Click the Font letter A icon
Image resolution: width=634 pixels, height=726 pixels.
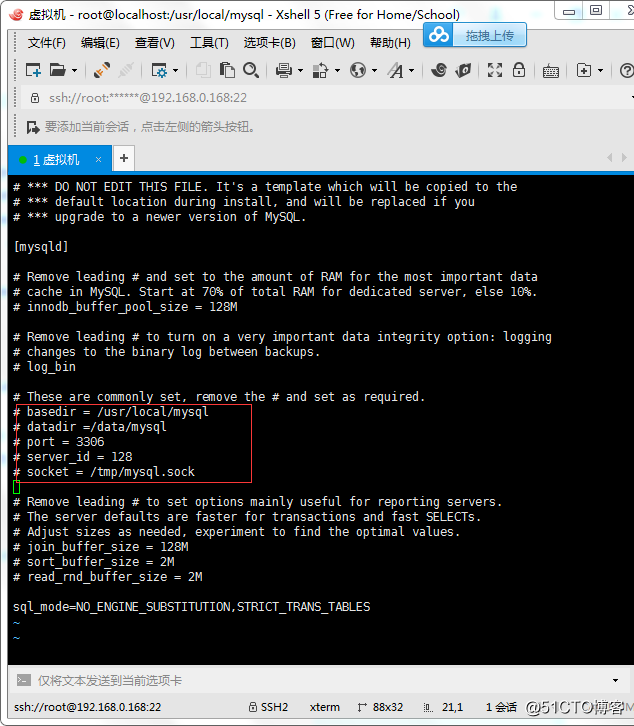pos(395,70)
